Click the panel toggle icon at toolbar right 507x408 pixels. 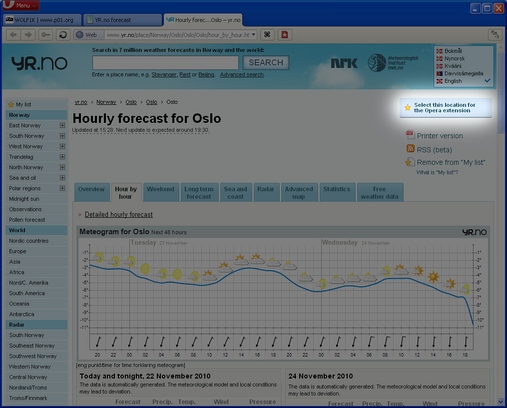tap(495, 35)
